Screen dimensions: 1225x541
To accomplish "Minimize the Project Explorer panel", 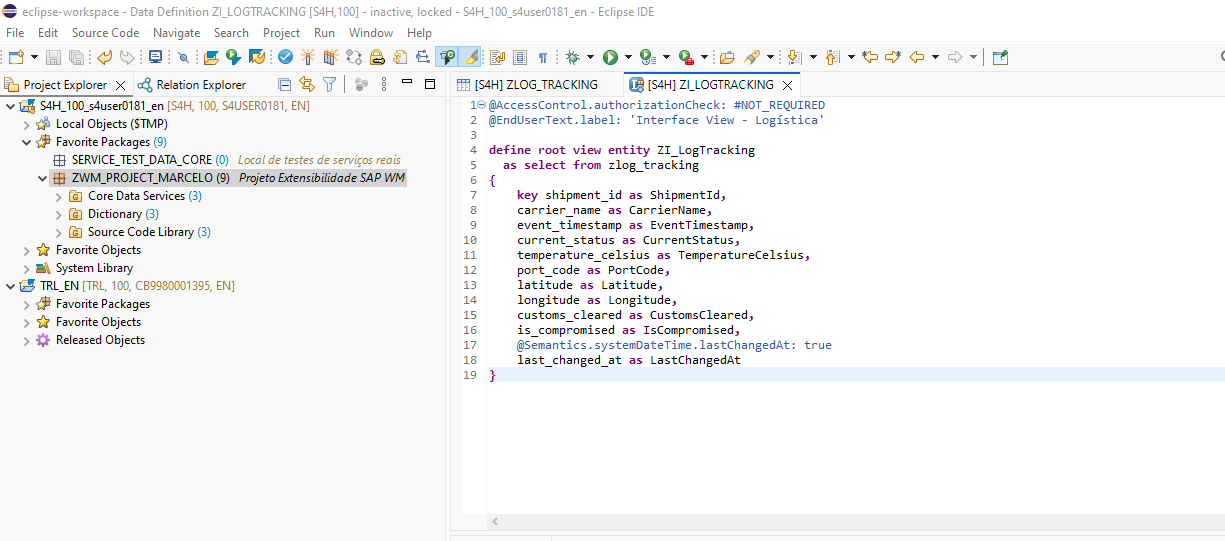I will (407, 81).
